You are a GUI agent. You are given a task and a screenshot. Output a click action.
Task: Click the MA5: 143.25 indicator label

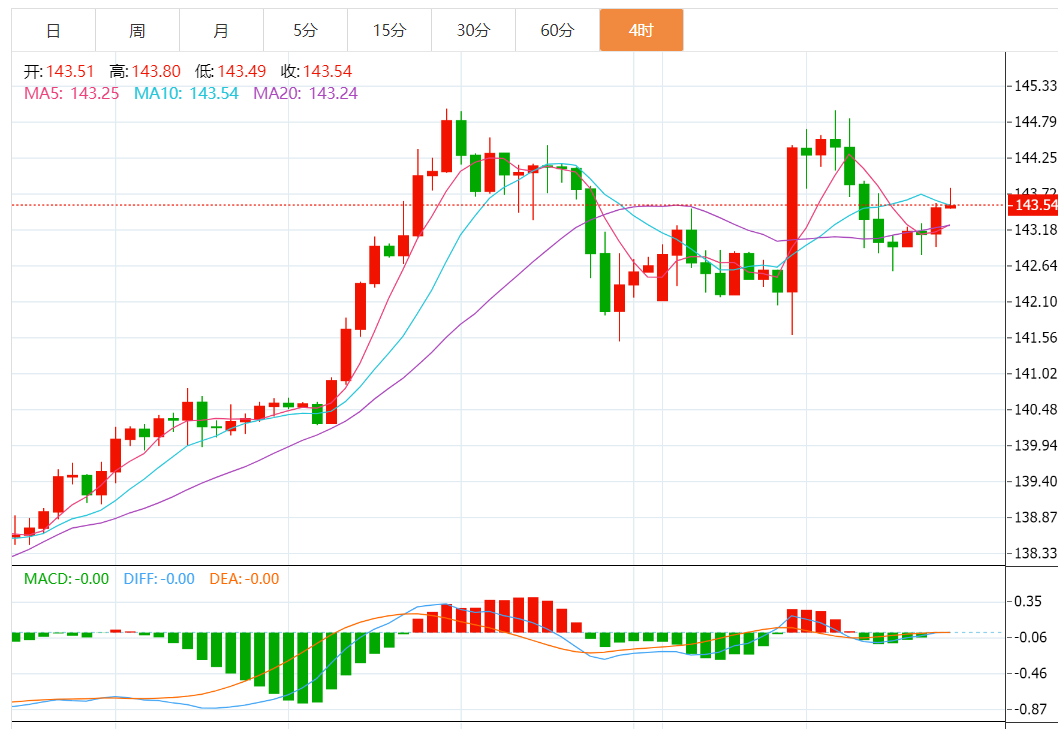click(71, 93)
